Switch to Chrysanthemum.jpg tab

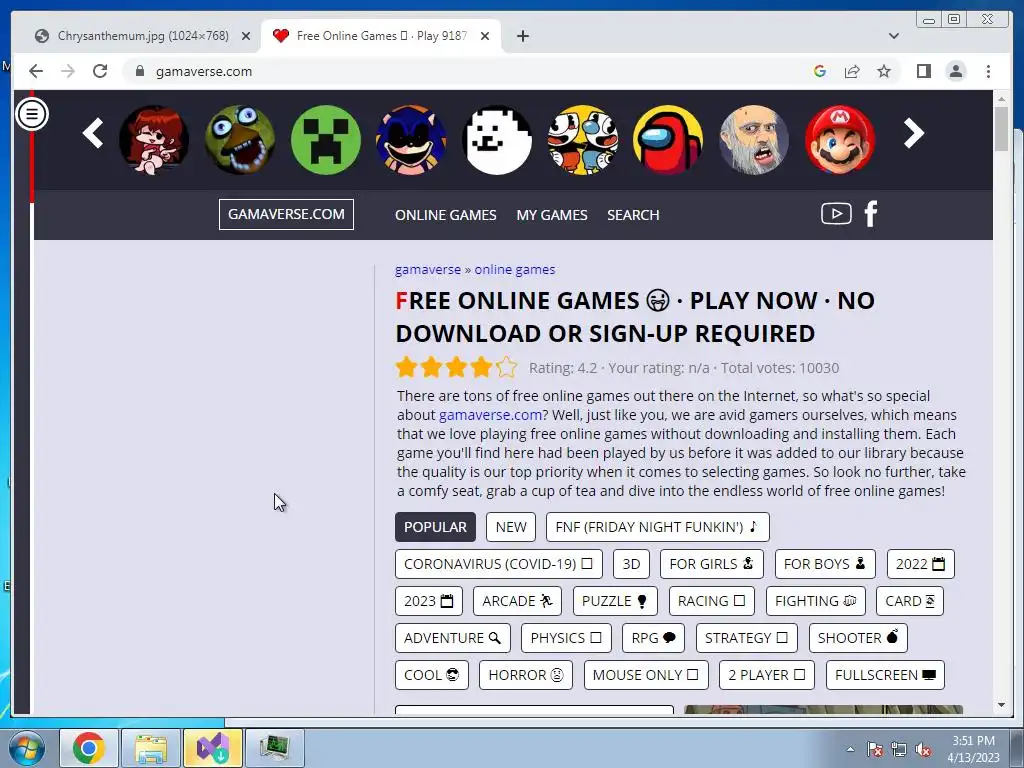(144, 36)
